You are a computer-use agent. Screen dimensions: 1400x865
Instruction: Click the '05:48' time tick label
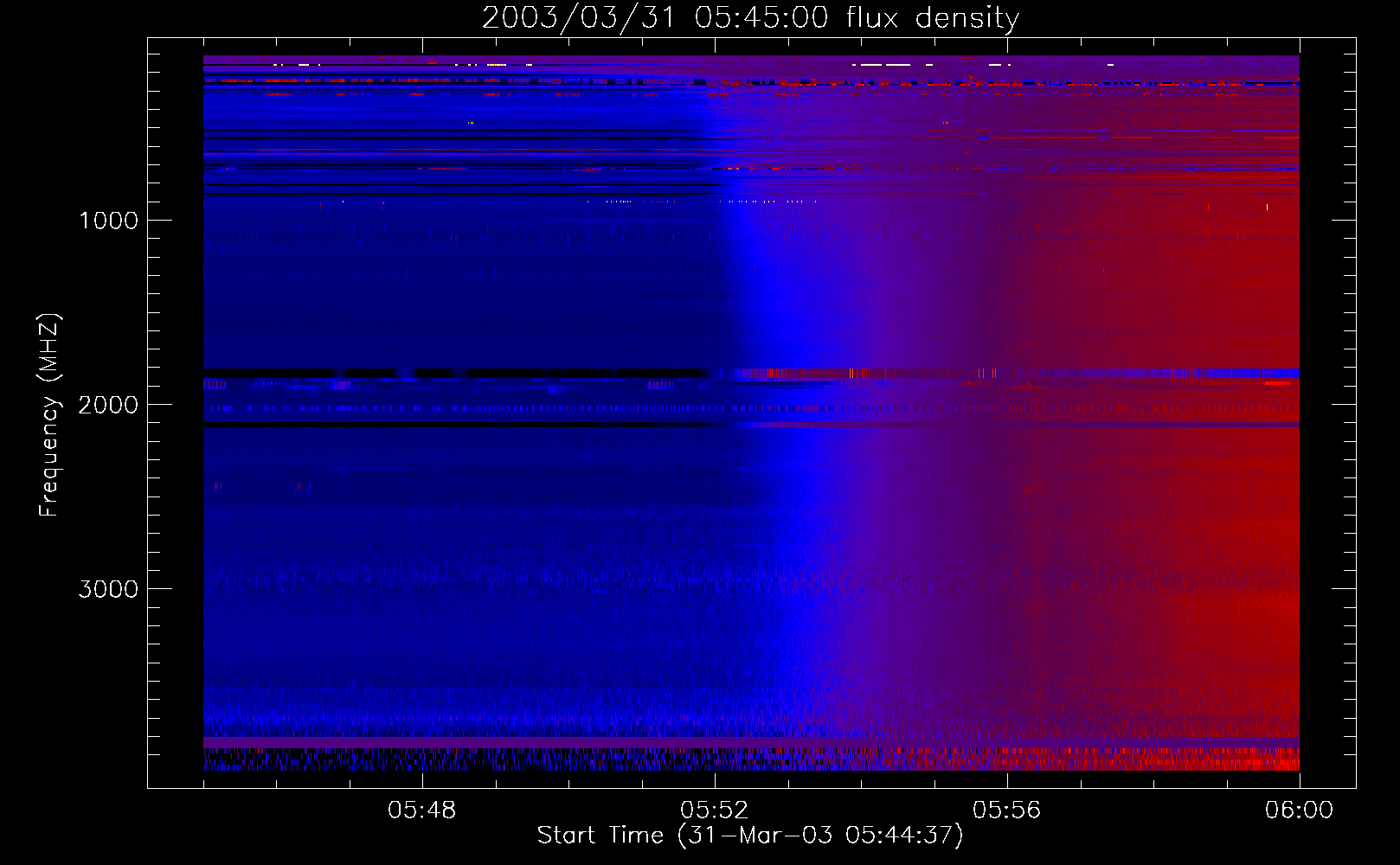coord(422,811)
